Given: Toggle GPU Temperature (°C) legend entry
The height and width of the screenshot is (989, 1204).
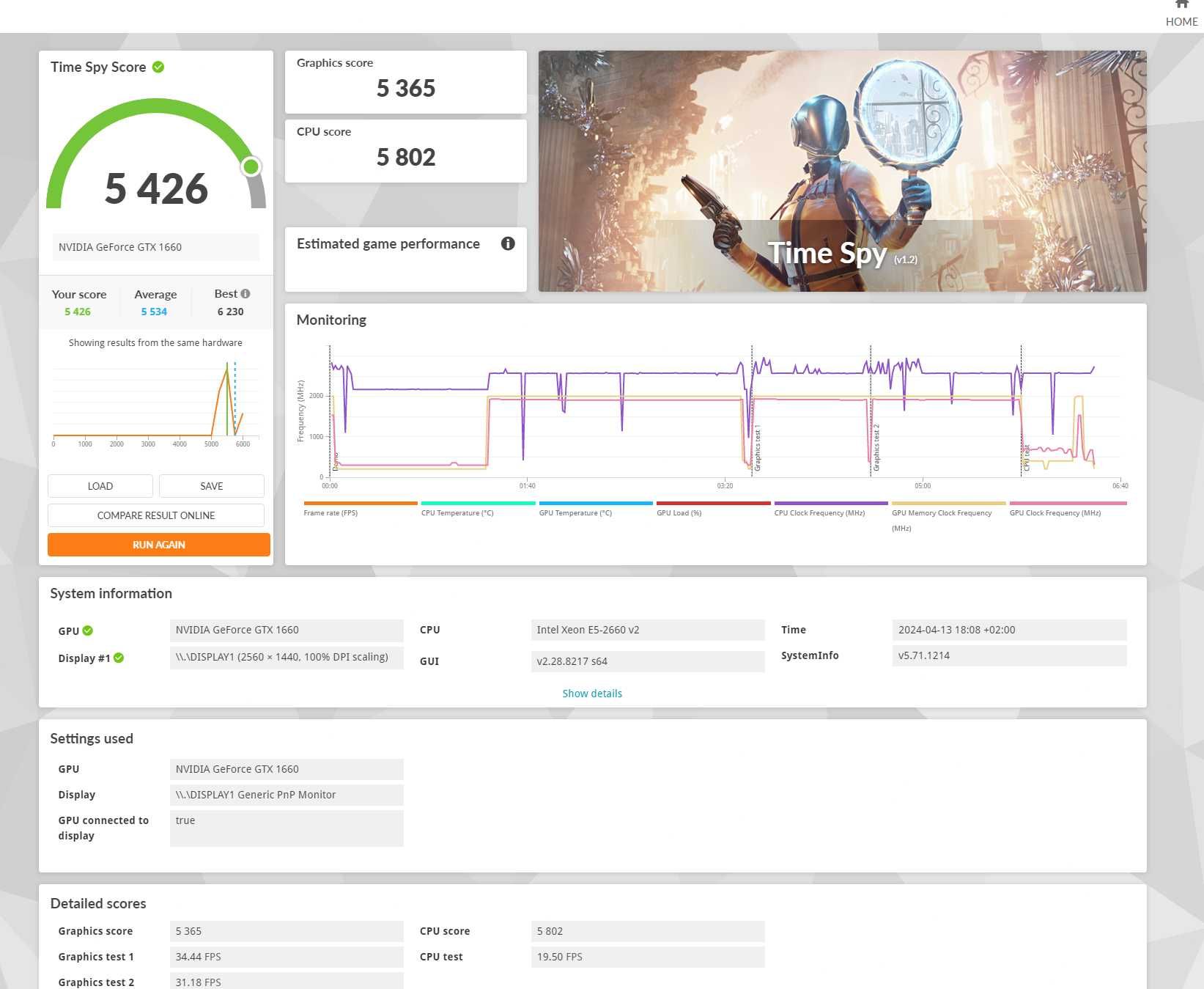Looking at the screenshot, I should (596, 509).
